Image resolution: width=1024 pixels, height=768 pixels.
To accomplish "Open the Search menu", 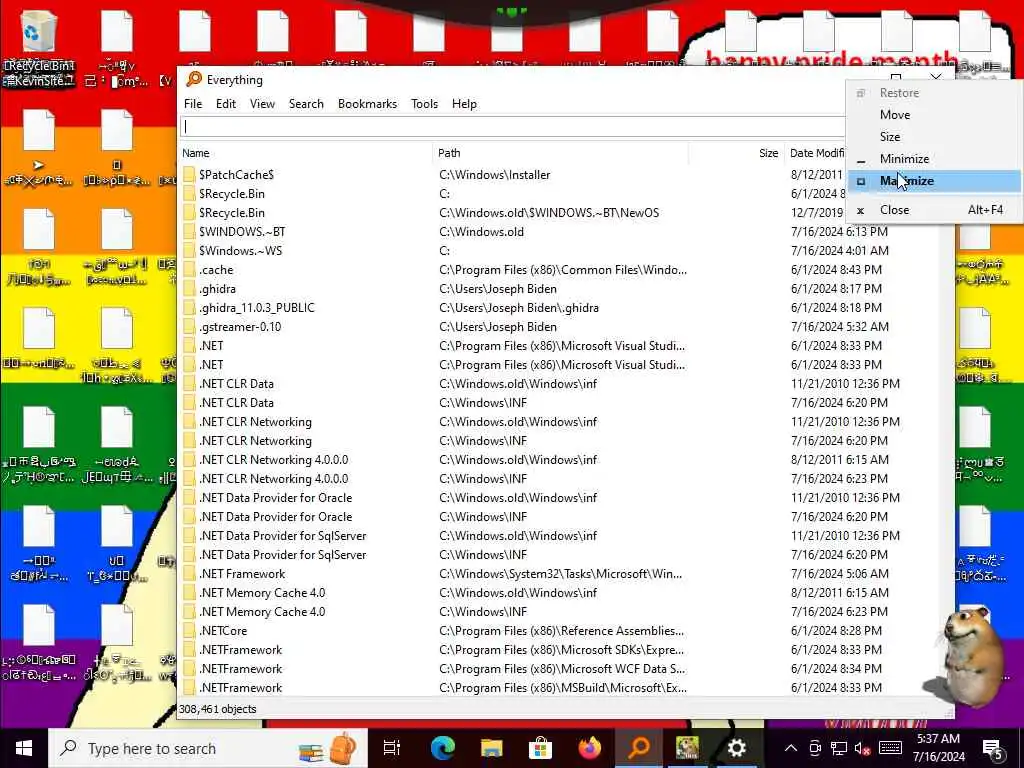I will [x=306, y=104].
